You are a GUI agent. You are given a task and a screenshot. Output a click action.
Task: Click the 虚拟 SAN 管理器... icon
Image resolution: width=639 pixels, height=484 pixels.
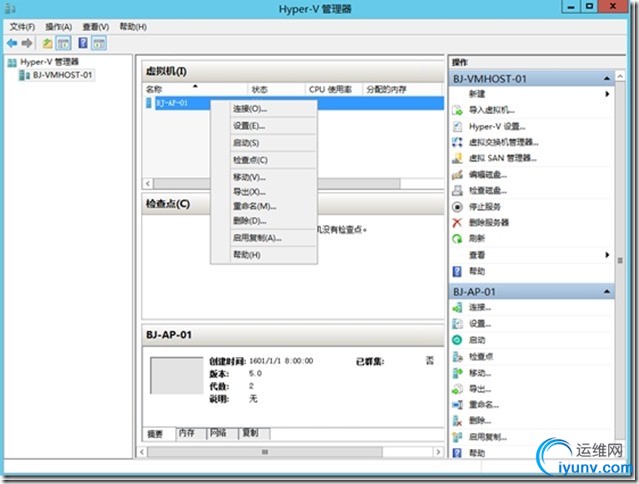click(x=457, y=158)
